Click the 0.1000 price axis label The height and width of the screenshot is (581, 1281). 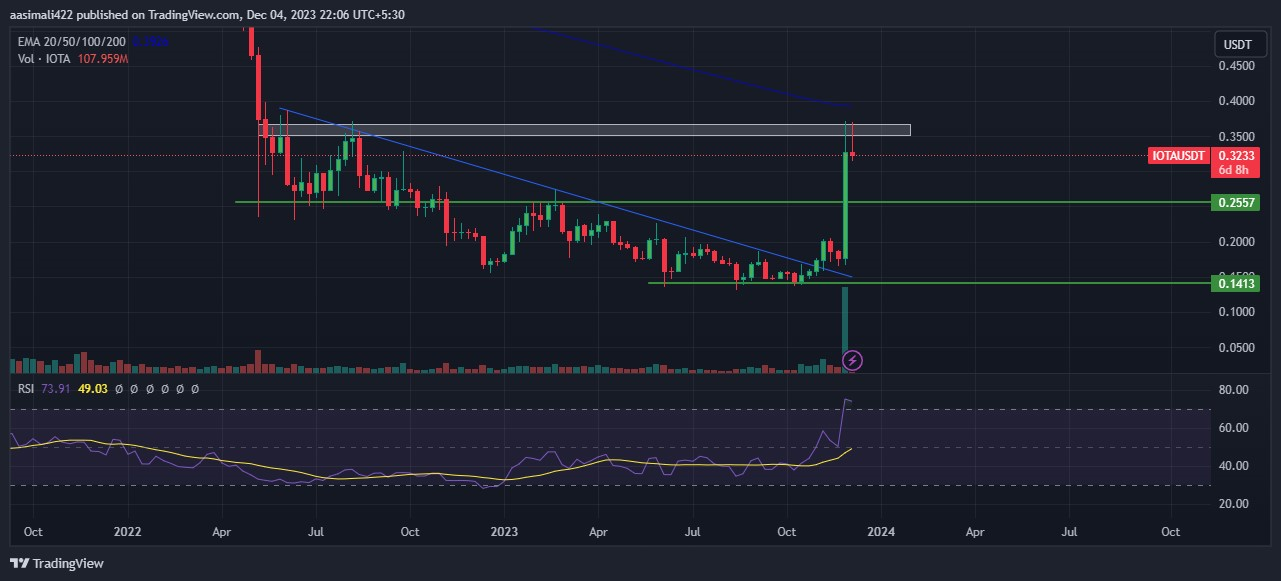pyautogui.click(x=1237, y=312)
